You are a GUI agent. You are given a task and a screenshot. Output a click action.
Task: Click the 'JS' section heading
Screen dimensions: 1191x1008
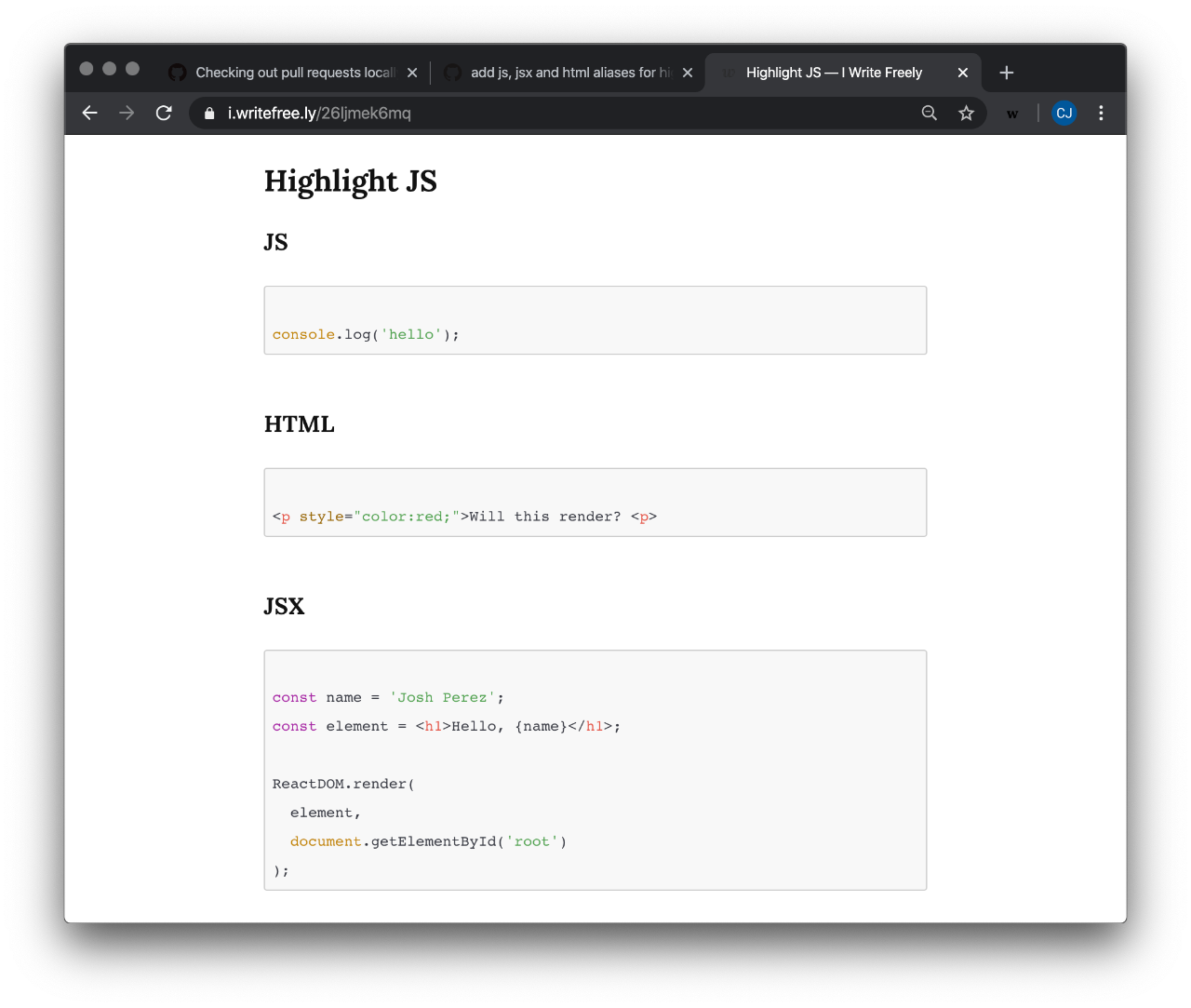(276, 242)
